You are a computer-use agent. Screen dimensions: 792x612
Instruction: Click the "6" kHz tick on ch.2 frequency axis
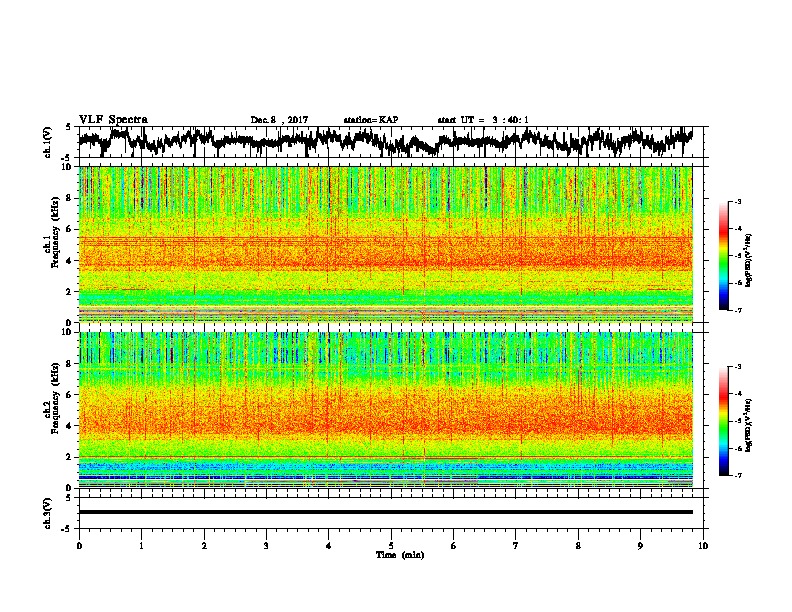[71, 394]
